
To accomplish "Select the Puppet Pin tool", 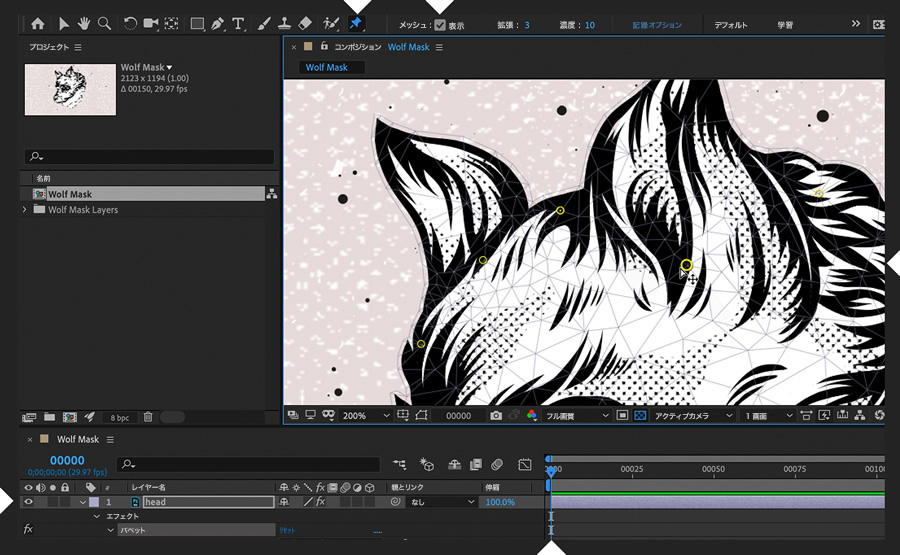I will click(357, 23).
